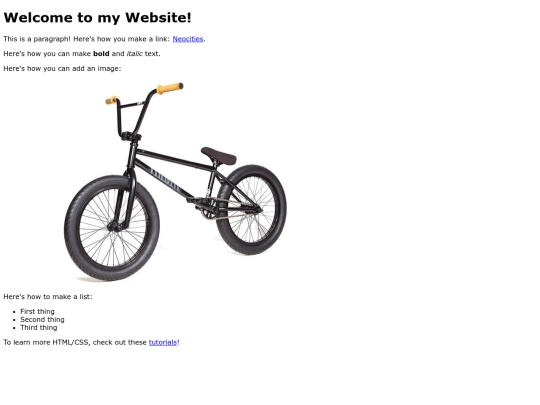Click the orange right handlebar grip

(169, 88)
